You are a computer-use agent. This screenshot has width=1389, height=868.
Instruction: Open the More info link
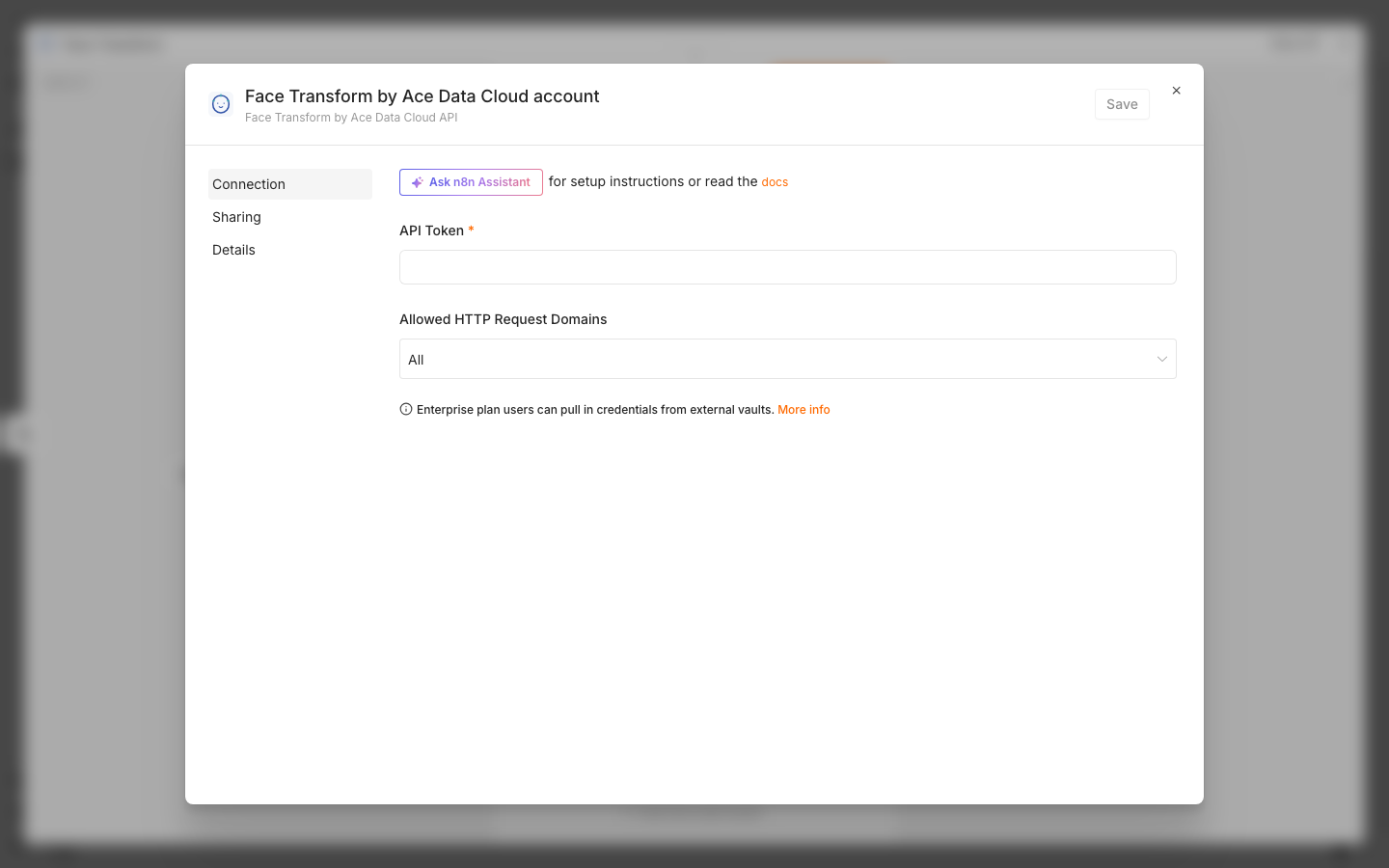[803, 410]
